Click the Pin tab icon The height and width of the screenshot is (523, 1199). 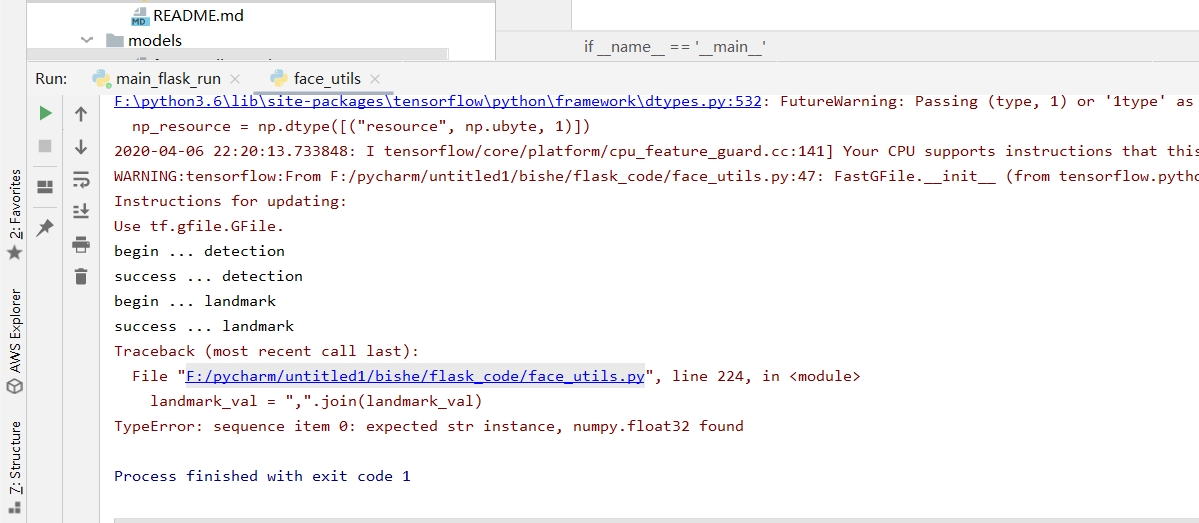click(x=45, y=228)
